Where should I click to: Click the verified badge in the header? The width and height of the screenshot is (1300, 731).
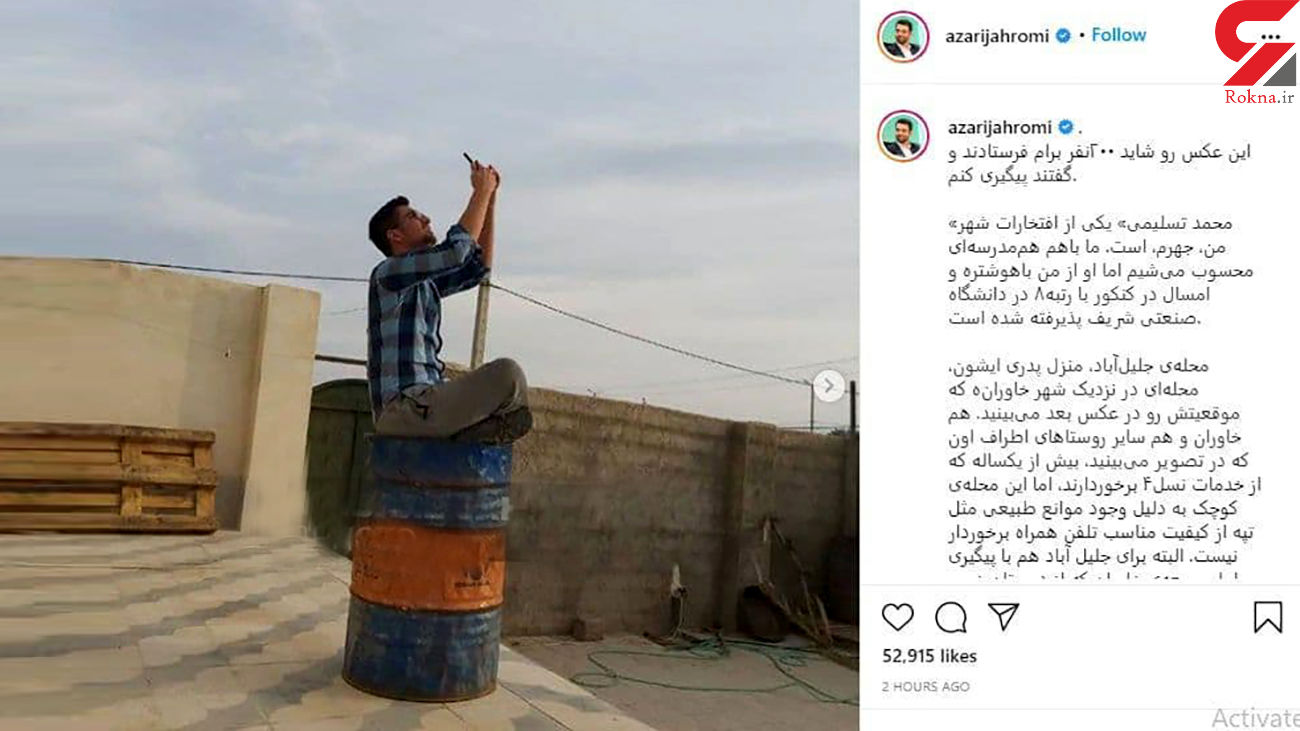click(x=1063, y=36)
